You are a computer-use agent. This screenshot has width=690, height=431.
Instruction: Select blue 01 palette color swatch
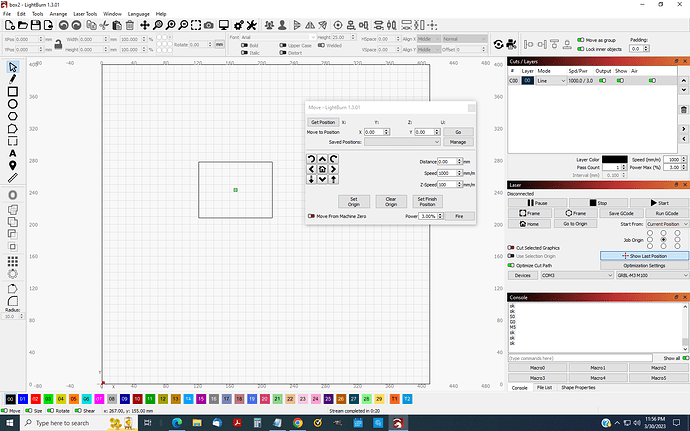click(23, 399)
